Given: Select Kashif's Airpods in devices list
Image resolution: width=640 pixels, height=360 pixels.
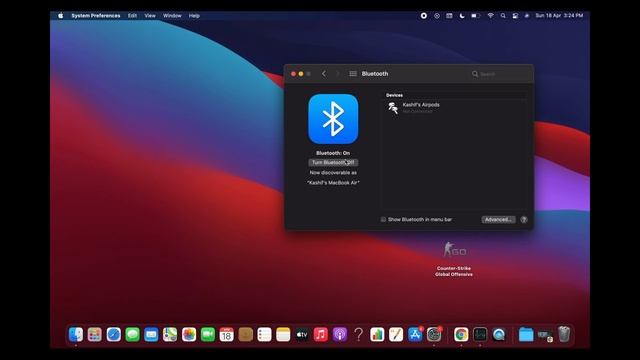Looking at the screenshot, I should click(x=453, y=108).
